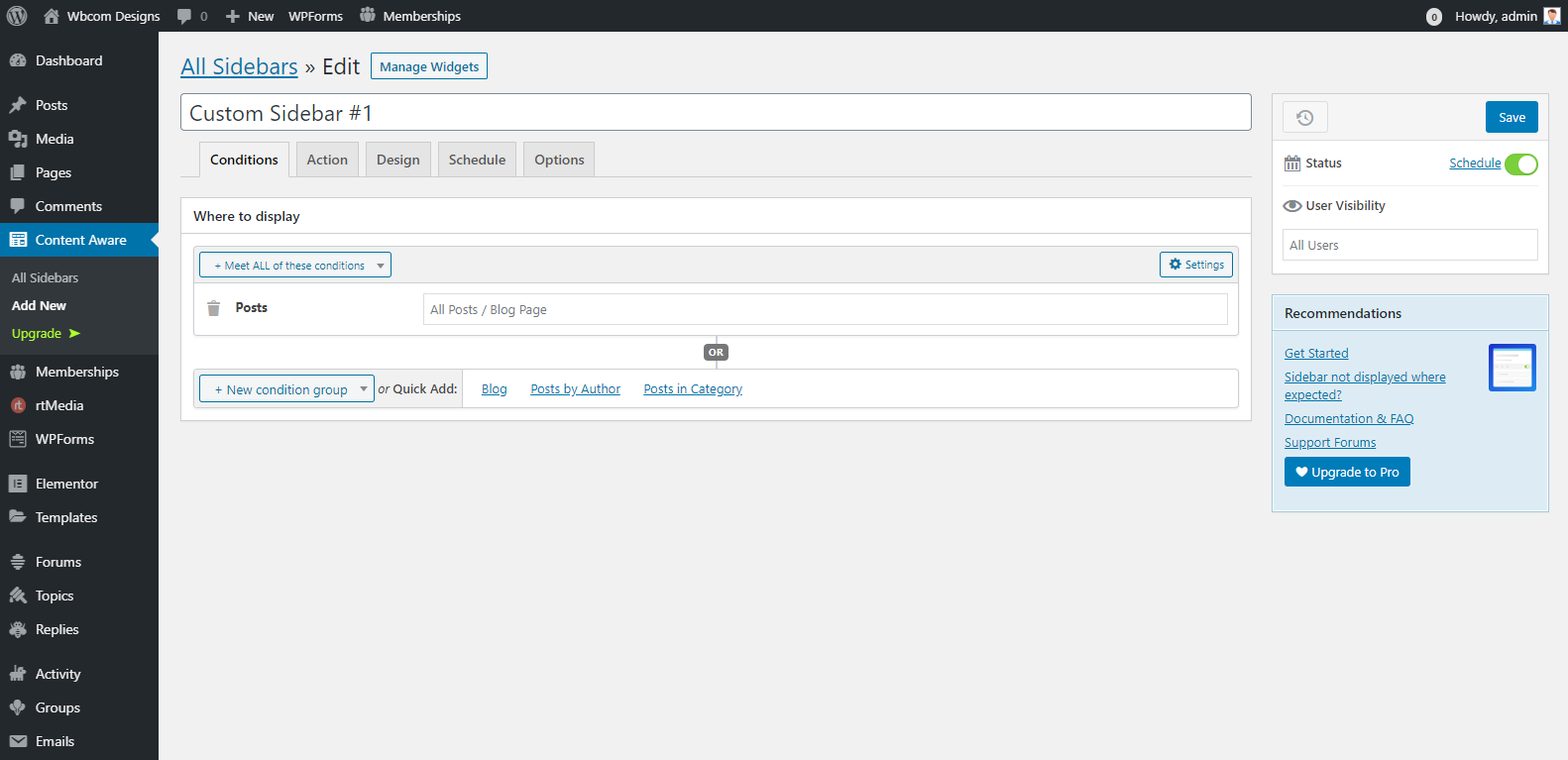
Task: Click the Templates folder icon
Action: click(18, 517)
